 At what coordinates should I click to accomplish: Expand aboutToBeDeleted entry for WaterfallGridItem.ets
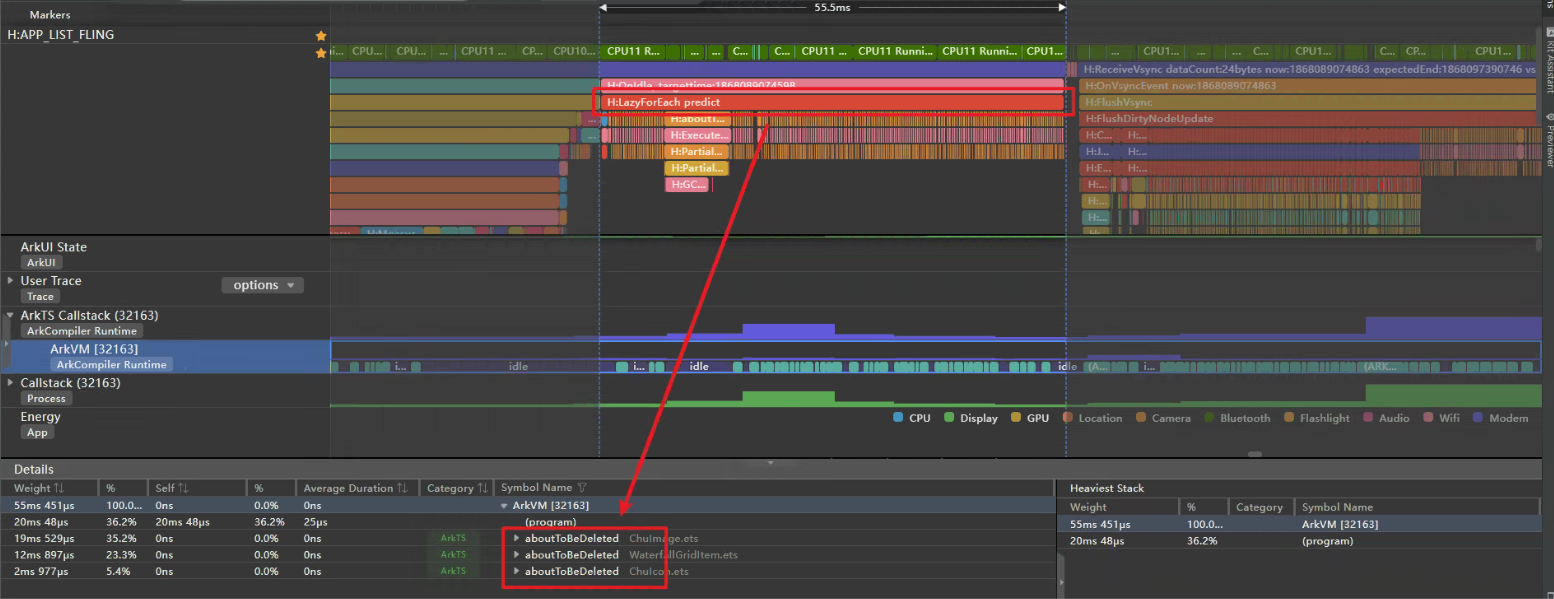517,555
